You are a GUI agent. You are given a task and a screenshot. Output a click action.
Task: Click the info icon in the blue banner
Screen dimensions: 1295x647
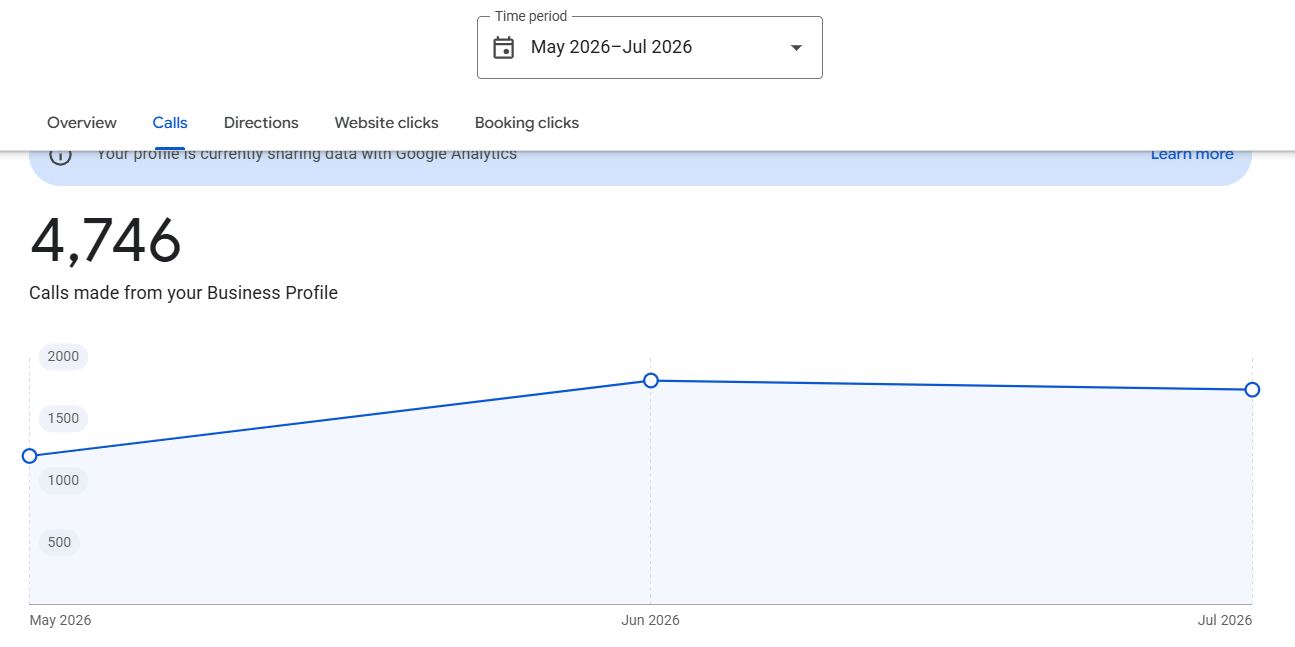coord(61,155)
